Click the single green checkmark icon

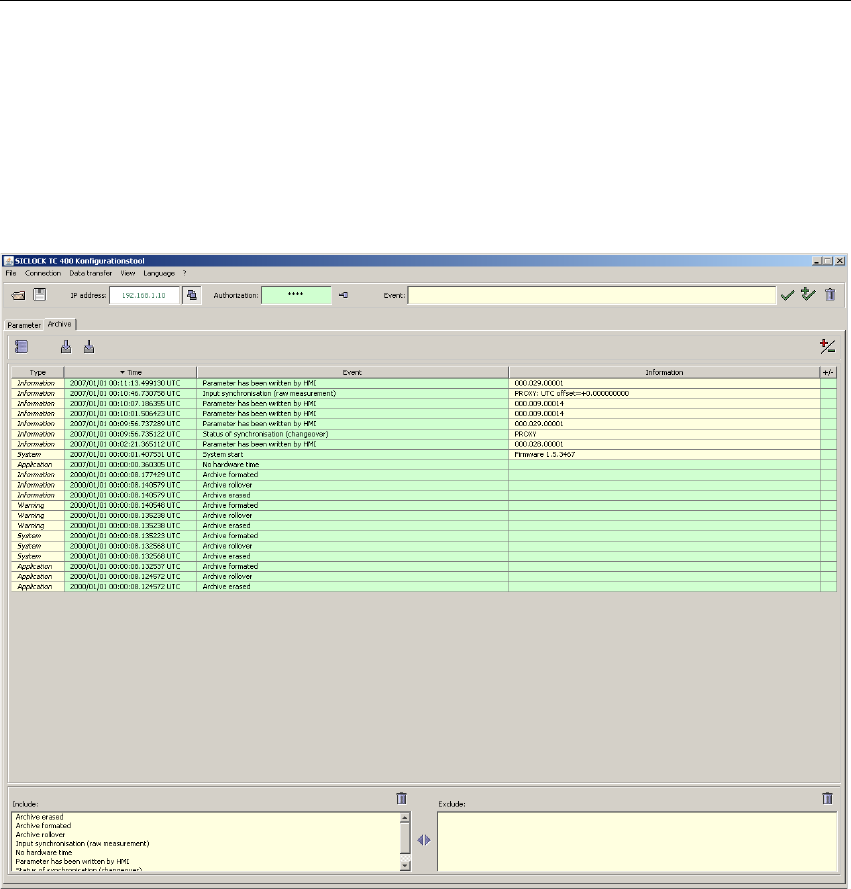coord(787,295)
